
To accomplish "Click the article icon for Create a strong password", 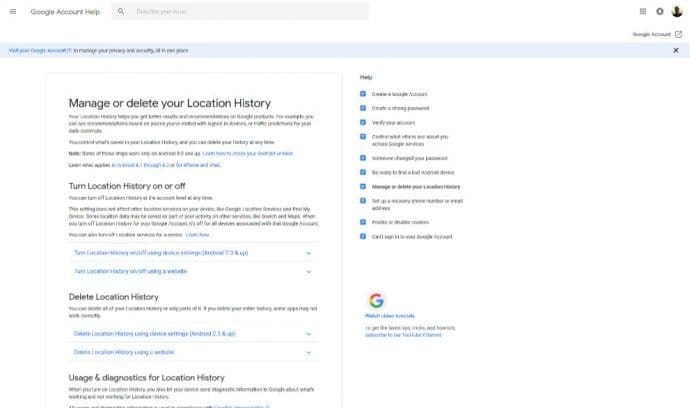I will [363, 108].
